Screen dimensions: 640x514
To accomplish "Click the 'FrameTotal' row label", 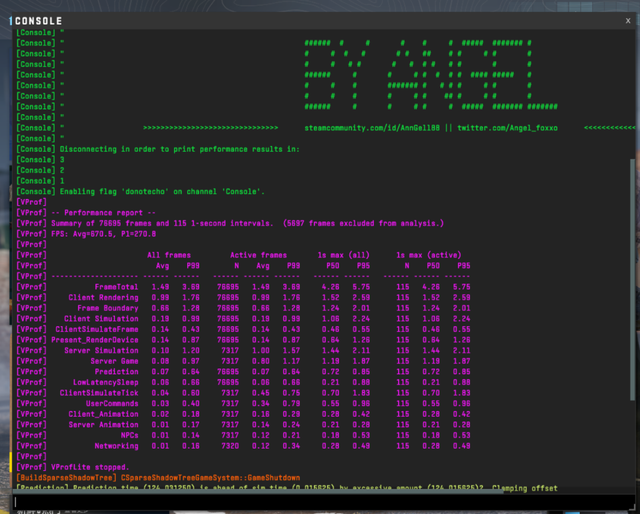I will coord(116,287).
